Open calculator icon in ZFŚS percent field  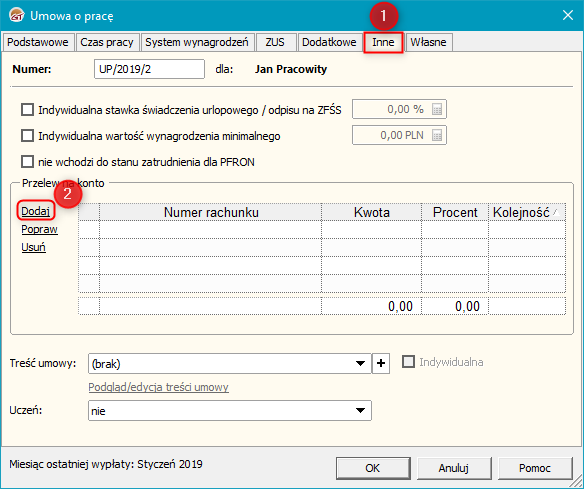pos(437,109)
